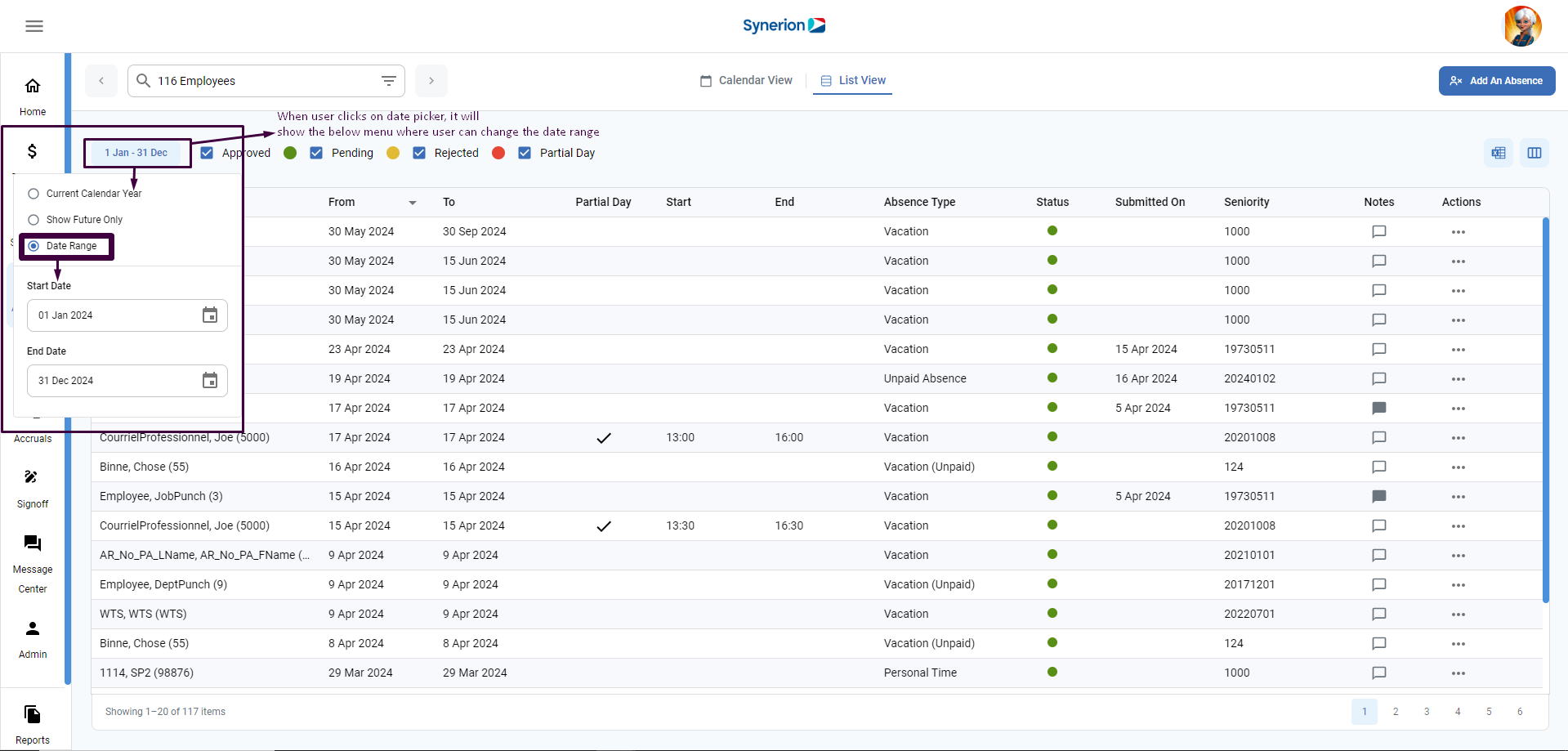Switch to List View tab

click(852, 80)
